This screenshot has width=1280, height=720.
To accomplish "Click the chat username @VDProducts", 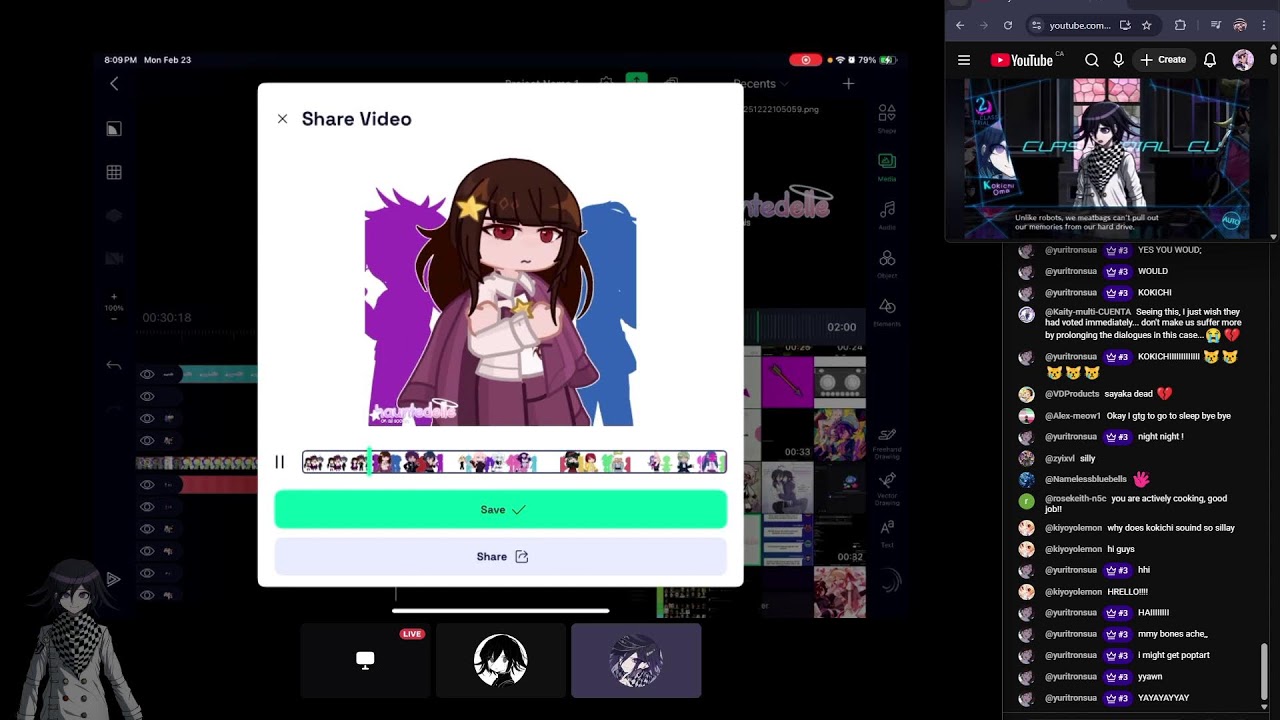I will coord(1071,394).
